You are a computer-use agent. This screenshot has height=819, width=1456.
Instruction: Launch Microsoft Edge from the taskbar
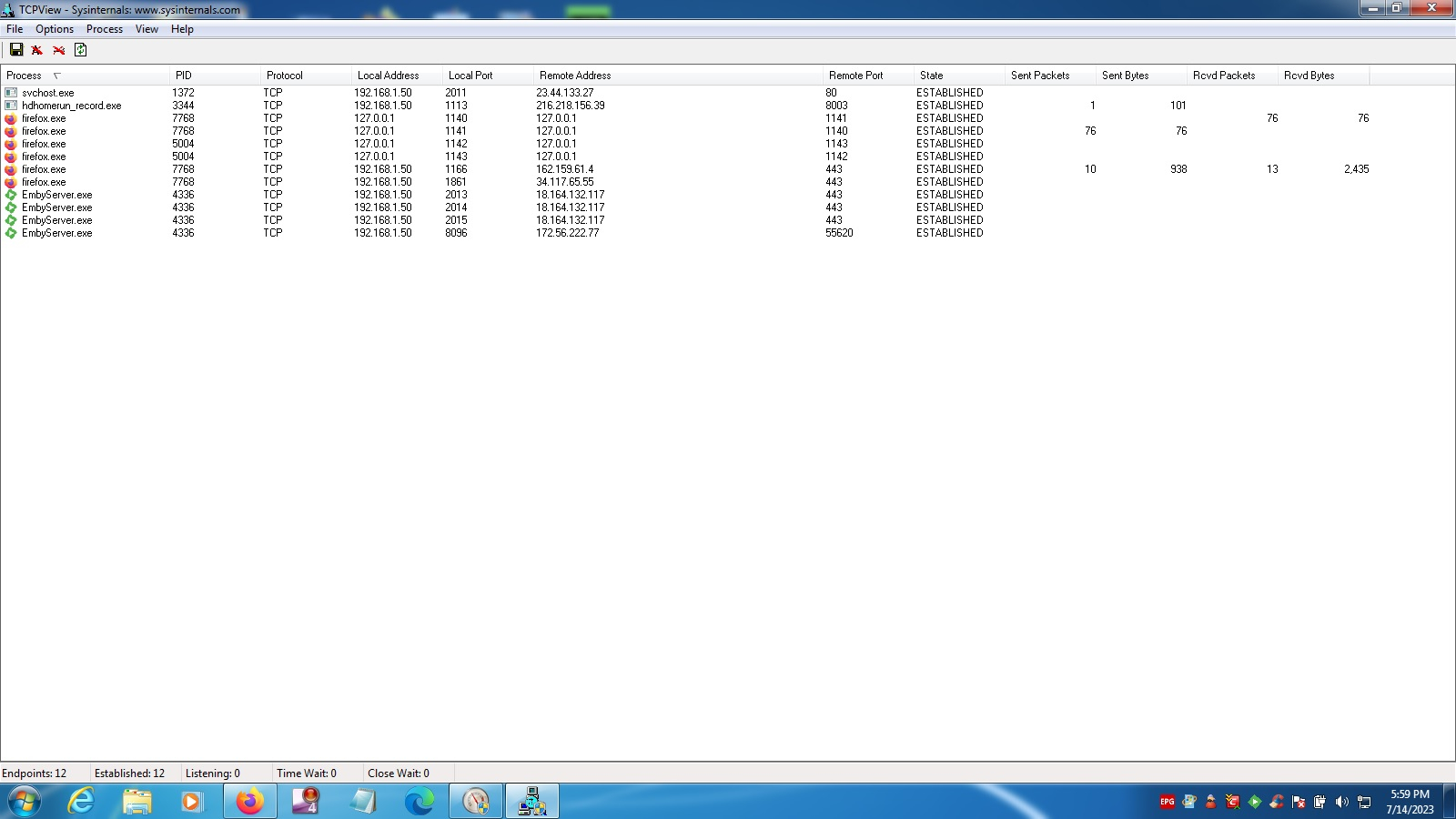coord(420,802)
